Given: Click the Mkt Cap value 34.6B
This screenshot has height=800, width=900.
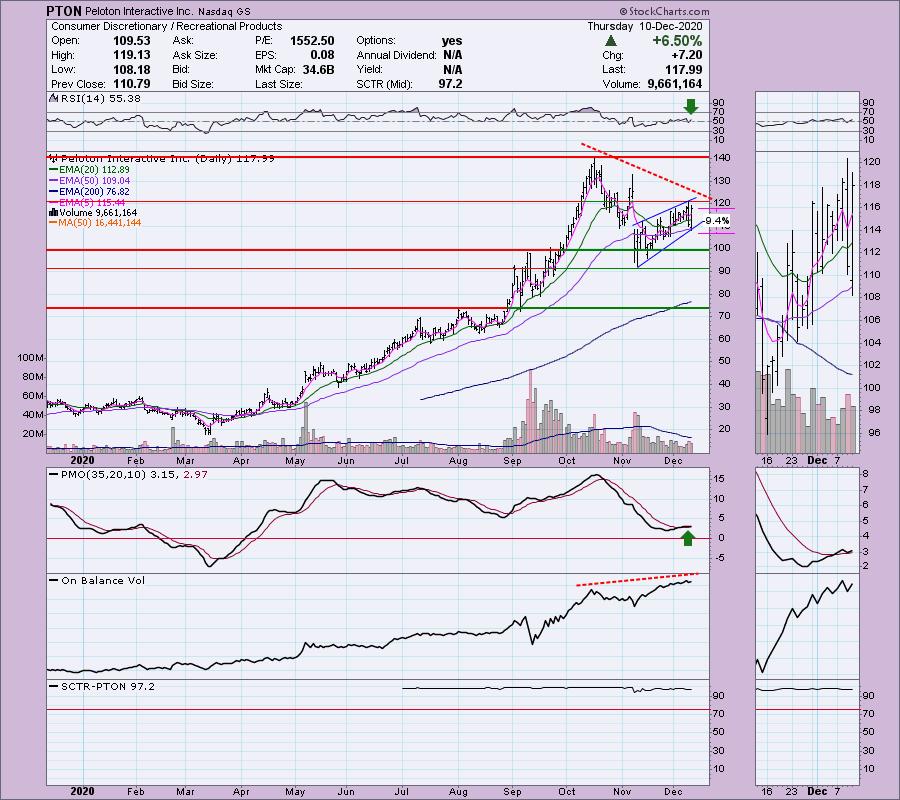Looking at the screenshot, I should pos(318,69).
